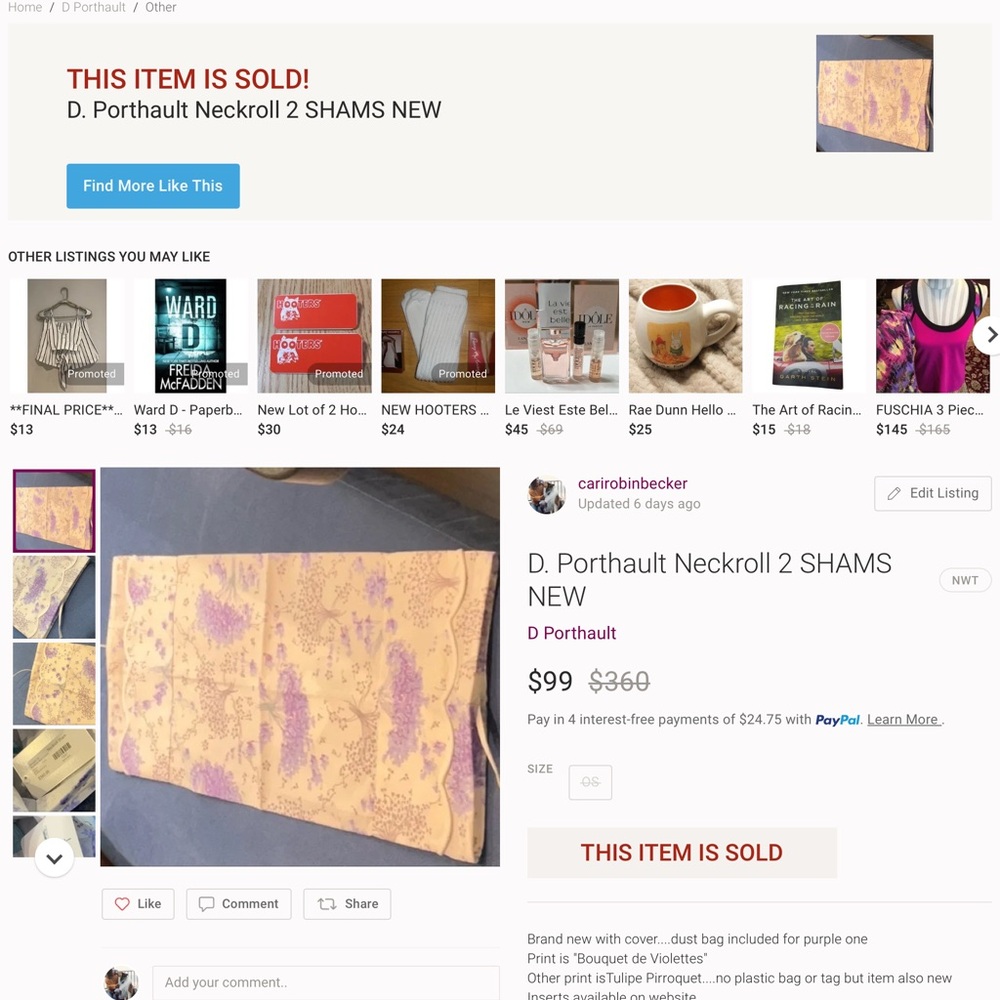Open carirobinbecker seller avatar
Screen dimensions: 1000x1000
tap(547, 494)
